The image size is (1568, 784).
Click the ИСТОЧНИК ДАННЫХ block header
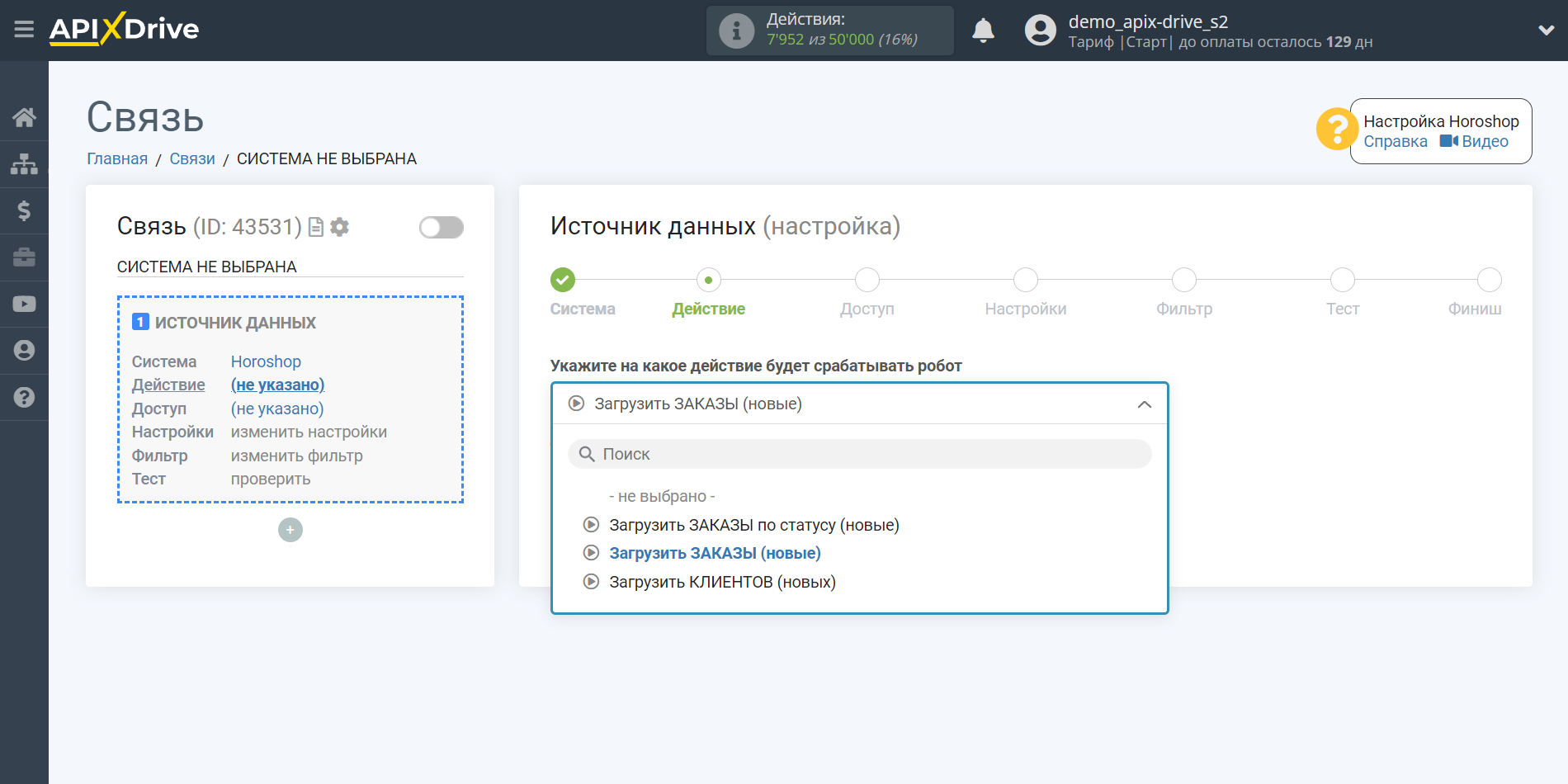pos(235,323)
